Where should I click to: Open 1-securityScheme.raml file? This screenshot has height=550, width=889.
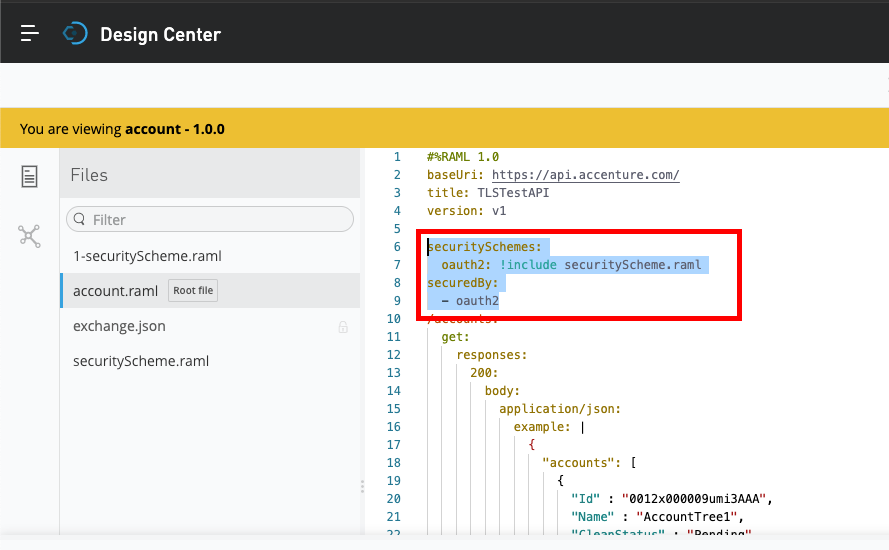[x=147, y=256]
